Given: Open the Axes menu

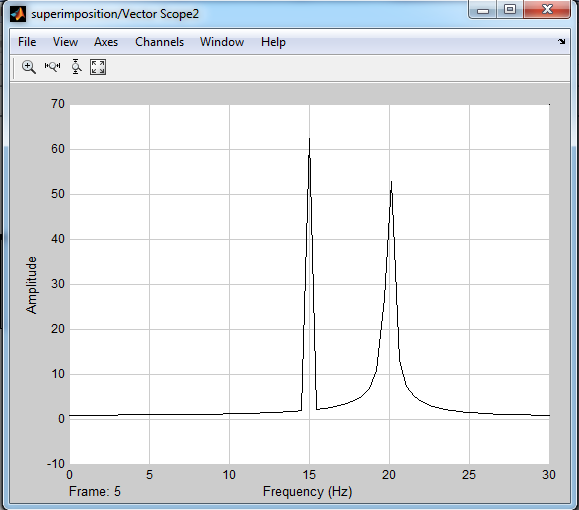Looking at the screenshot, I should tap(106, 42).
